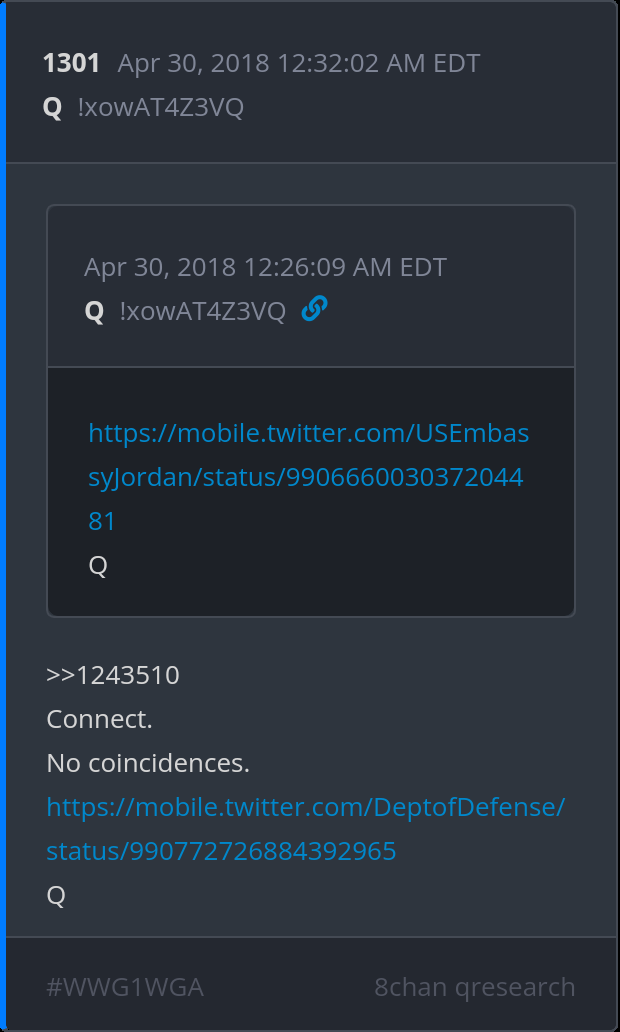Click the Q author name inside the quoted post

coord(95,312)
